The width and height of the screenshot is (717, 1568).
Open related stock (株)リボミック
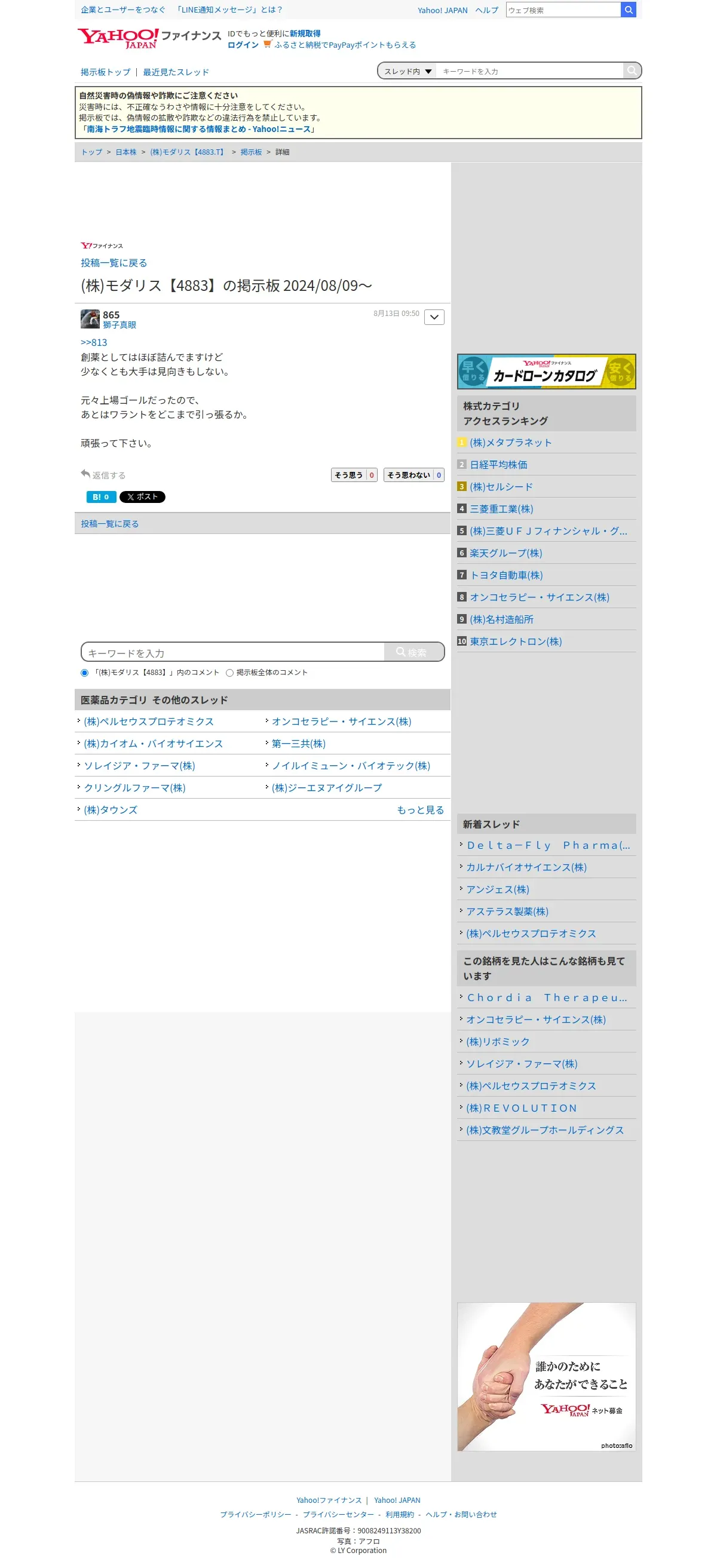[x=498, y=1042]
